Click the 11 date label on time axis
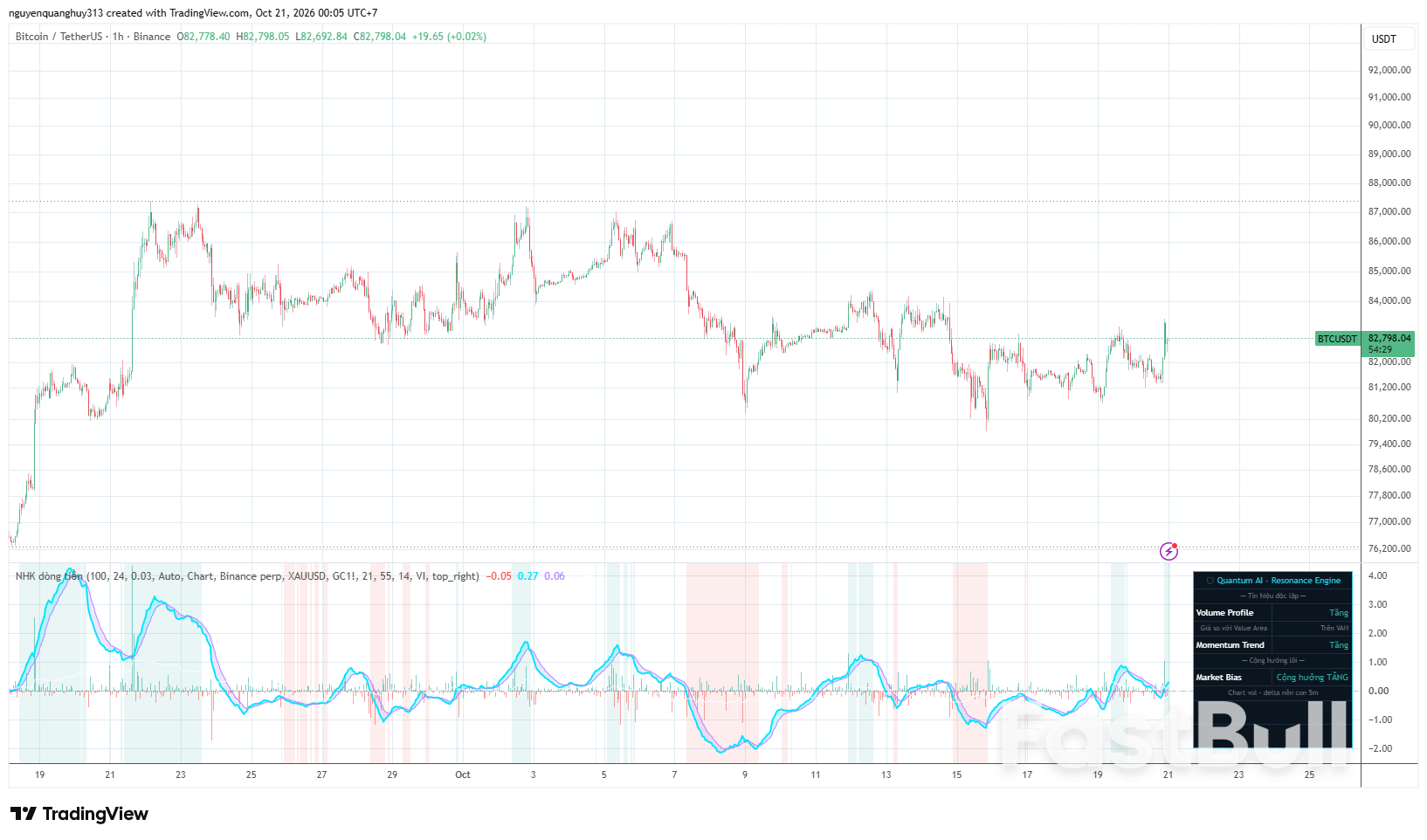Image resolution: width=1427 pixels, height=840 pixels. point(816,775)
